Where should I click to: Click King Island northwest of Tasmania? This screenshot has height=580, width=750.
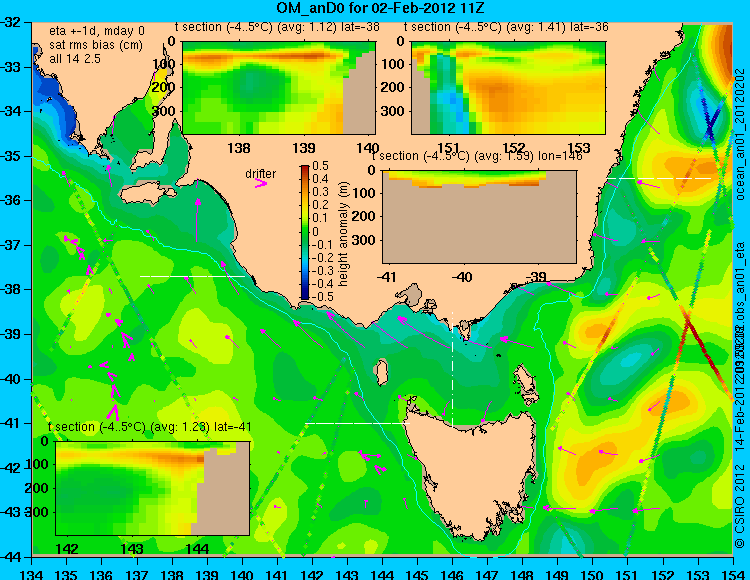[x=381, y=373]
